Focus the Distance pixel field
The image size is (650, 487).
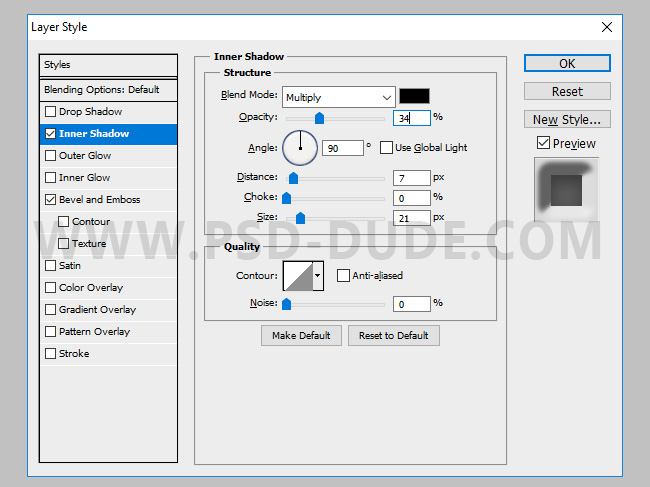[412, 178]
